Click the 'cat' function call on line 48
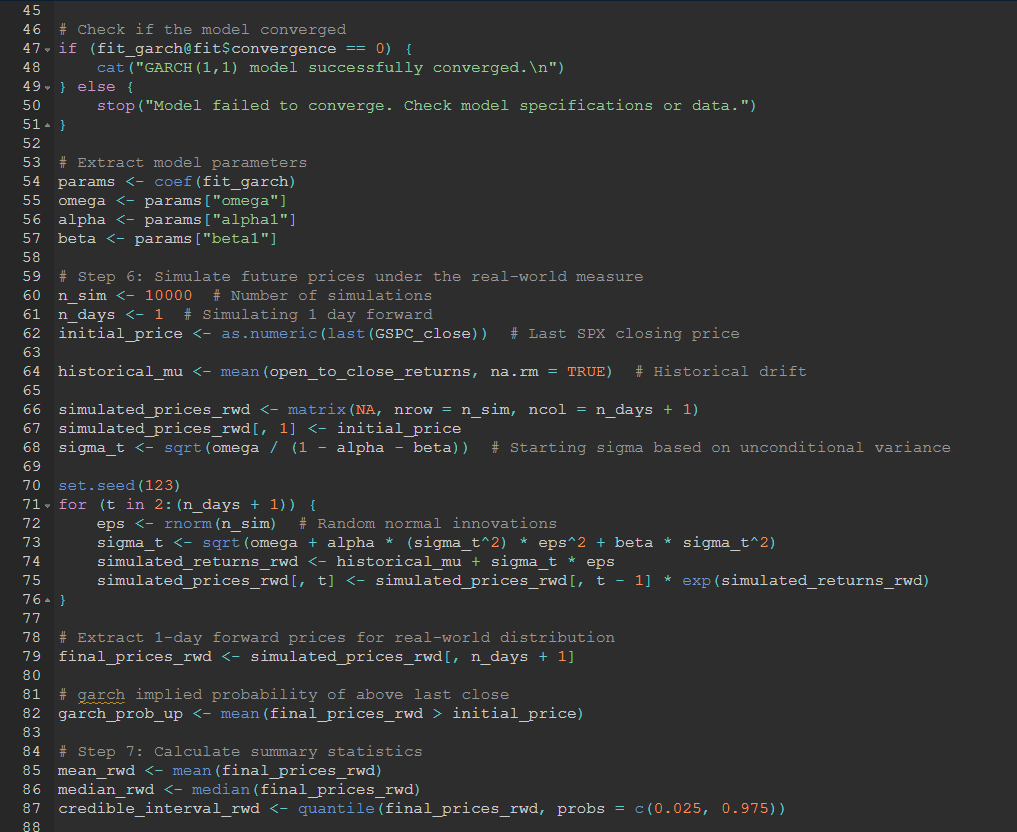Screen dimensions: 1017x832 [111, 67]
